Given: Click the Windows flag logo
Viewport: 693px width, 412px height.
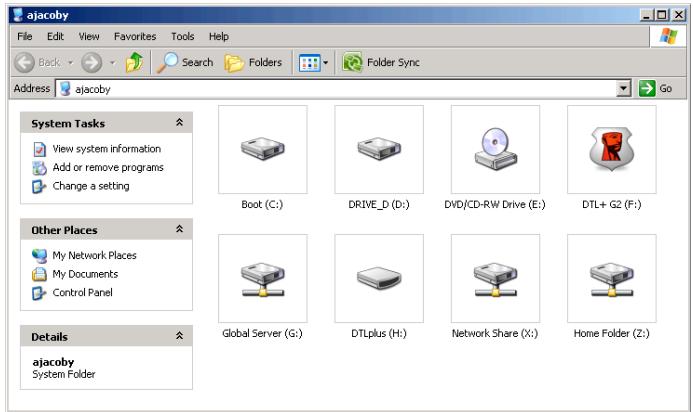Looking at the screenshot, I should (668, 36).
